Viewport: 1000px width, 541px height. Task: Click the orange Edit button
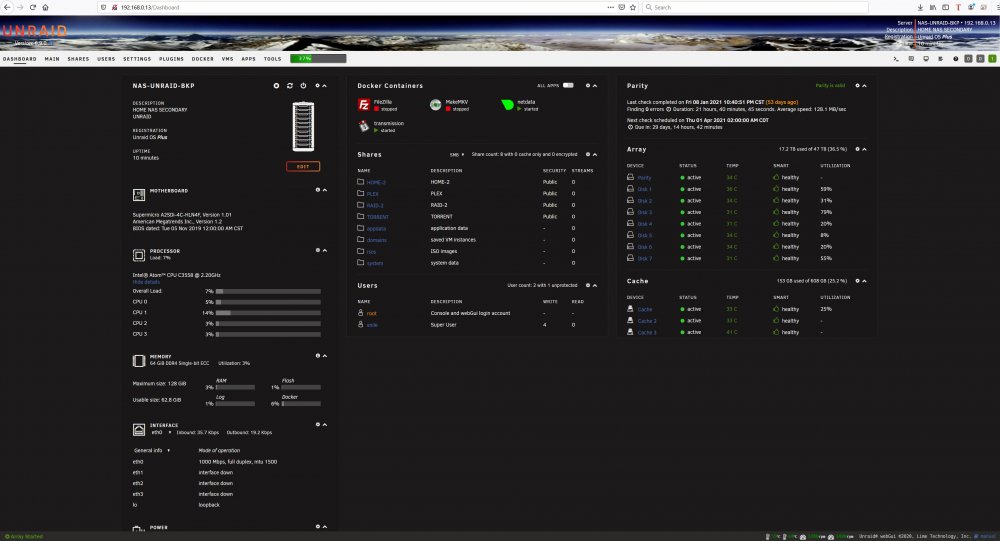303,167
